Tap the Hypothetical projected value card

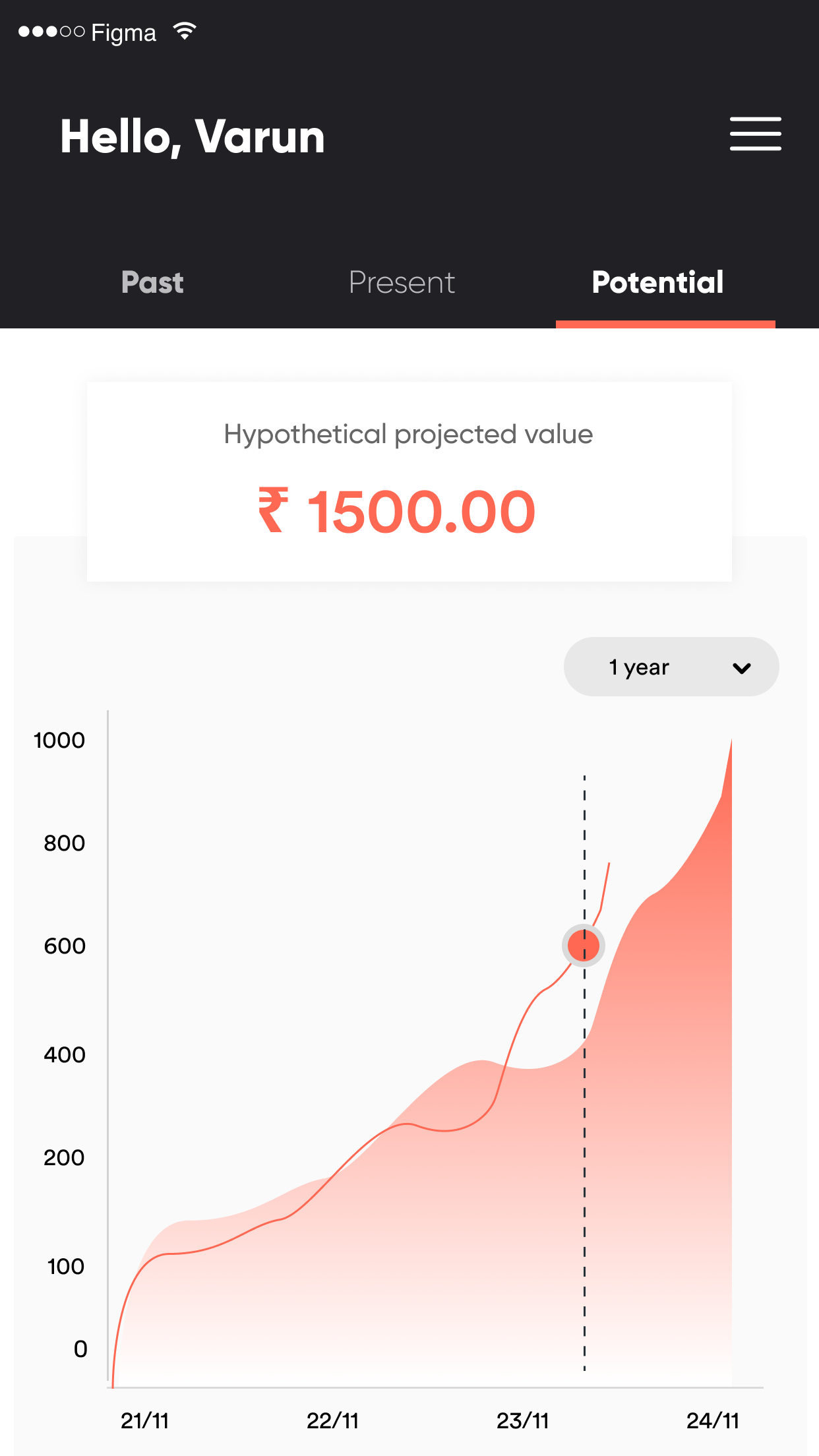coord(409,481)
